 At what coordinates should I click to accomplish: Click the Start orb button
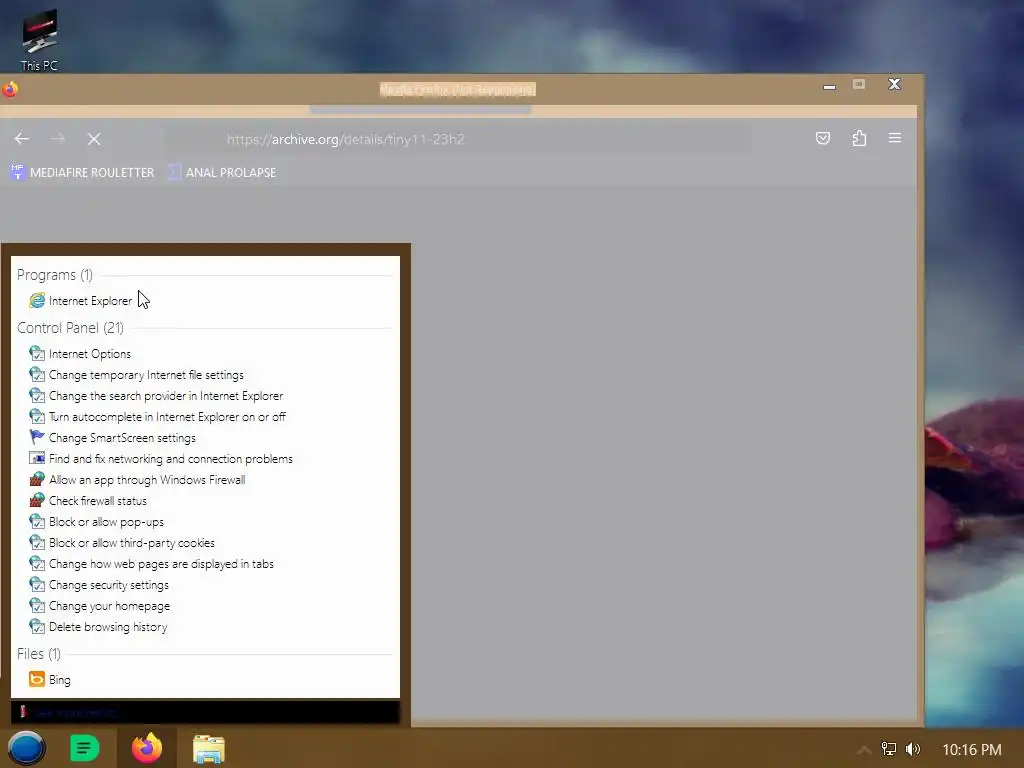pyautogui.click(x=26, y=748)
